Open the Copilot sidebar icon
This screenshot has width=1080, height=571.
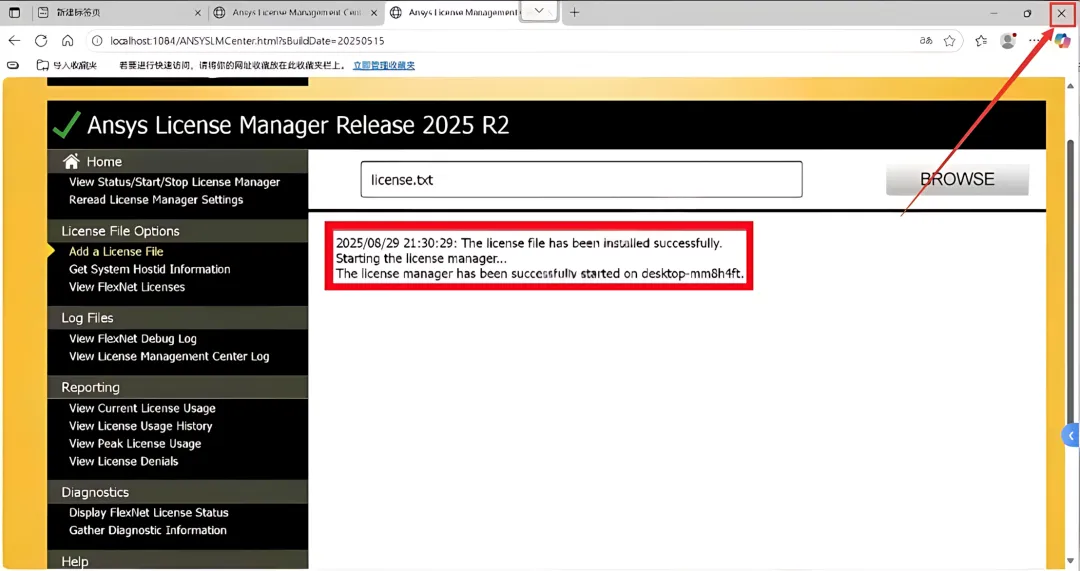1062,41
